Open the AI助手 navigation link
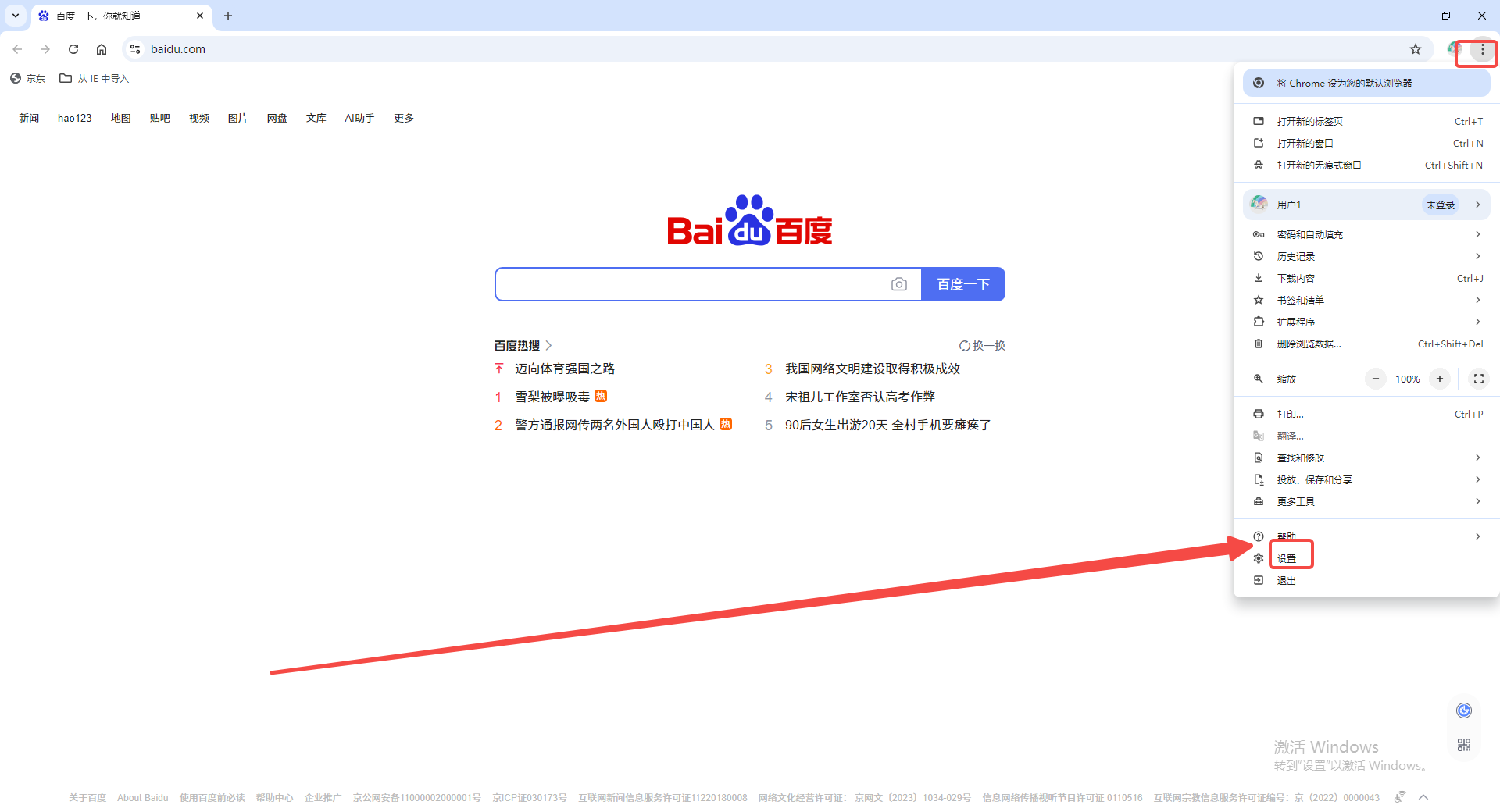 (x=360, y=118)
